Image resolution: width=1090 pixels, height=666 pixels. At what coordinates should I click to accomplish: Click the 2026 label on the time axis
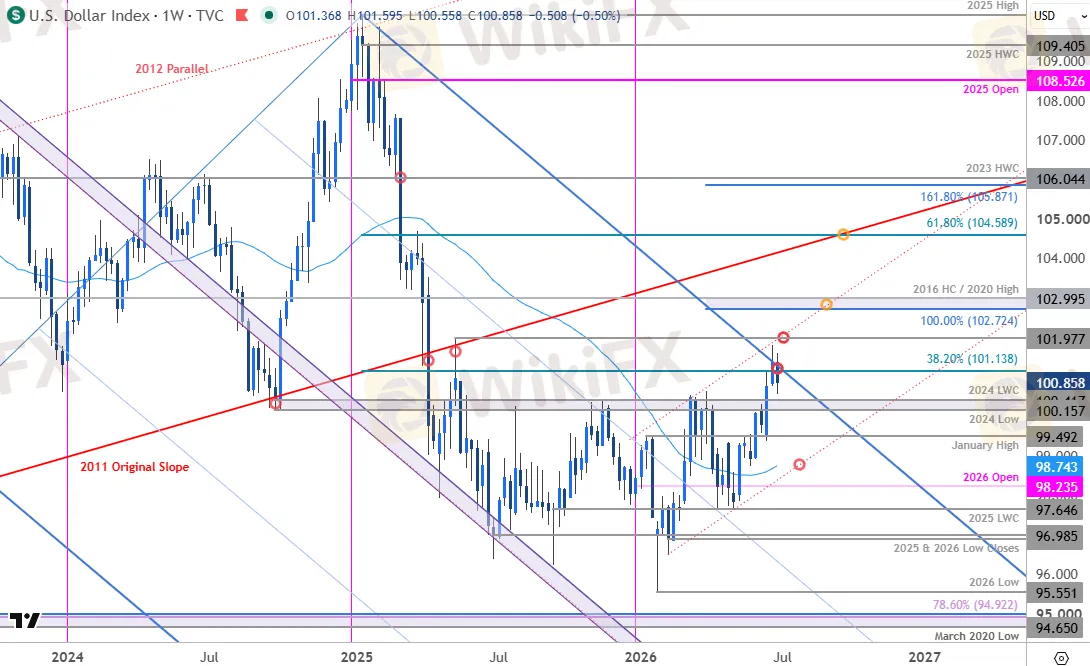640,657
